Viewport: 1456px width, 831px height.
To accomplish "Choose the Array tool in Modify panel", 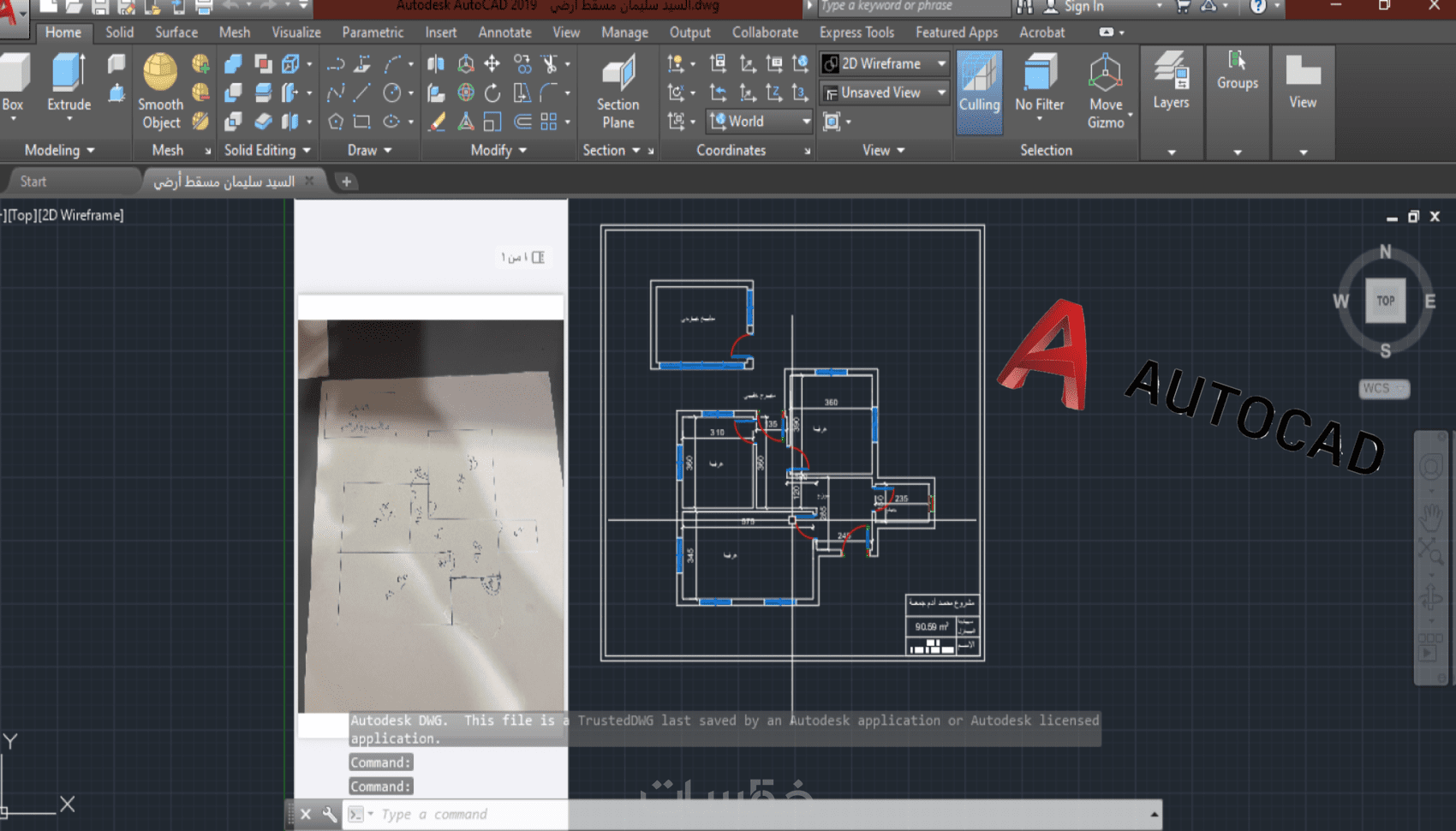I will click(549, 122).
